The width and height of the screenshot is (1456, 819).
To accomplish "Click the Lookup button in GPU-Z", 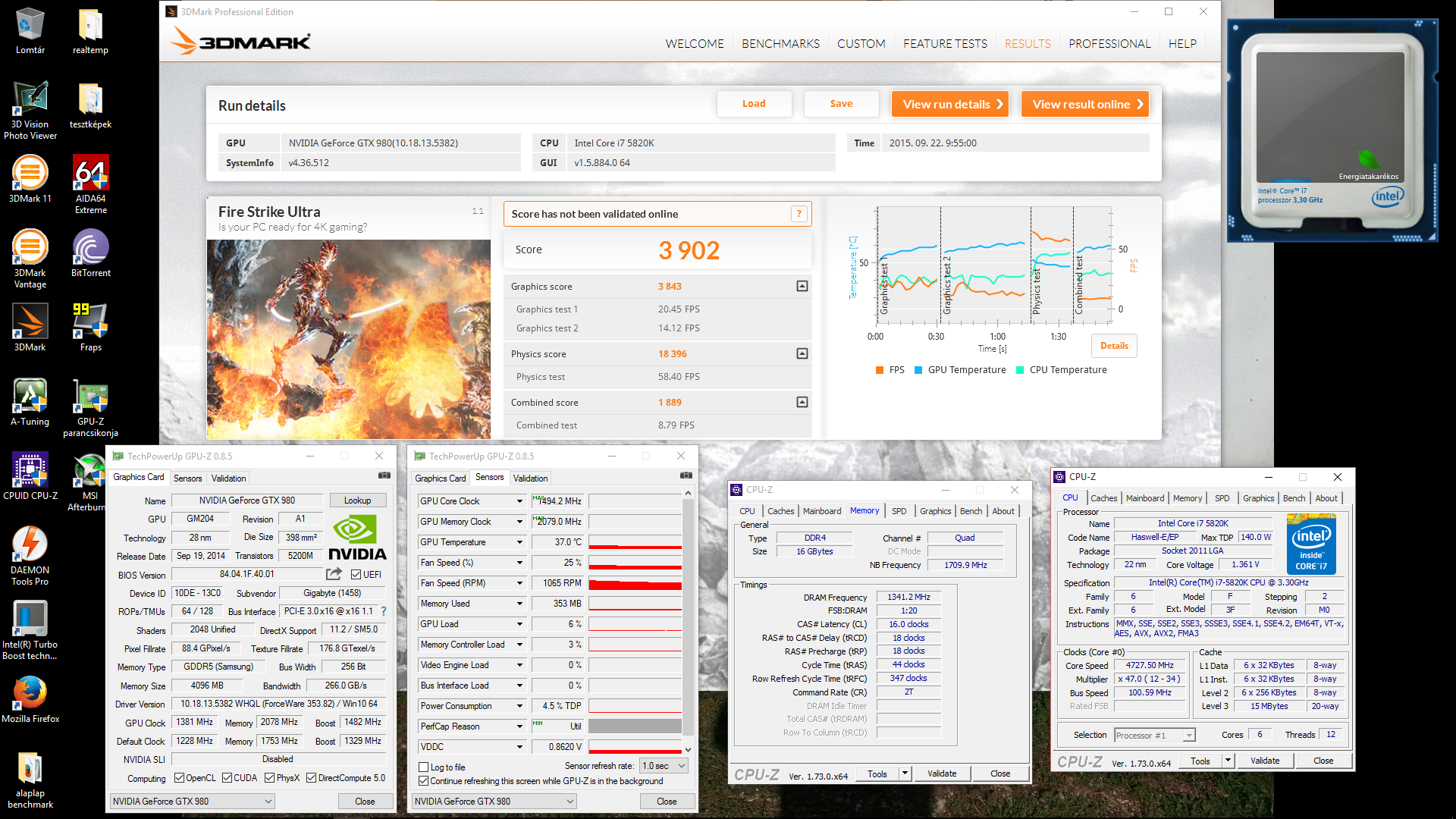I will (357, 500).
